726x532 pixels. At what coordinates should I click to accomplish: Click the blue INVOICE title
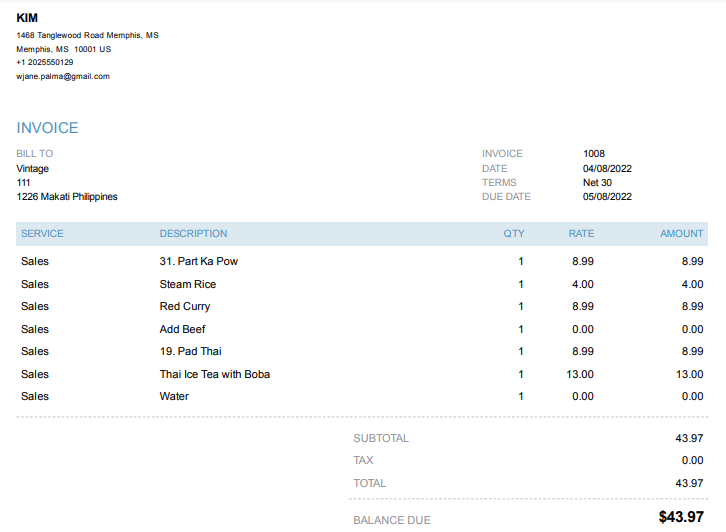click(x=47, y=128)
